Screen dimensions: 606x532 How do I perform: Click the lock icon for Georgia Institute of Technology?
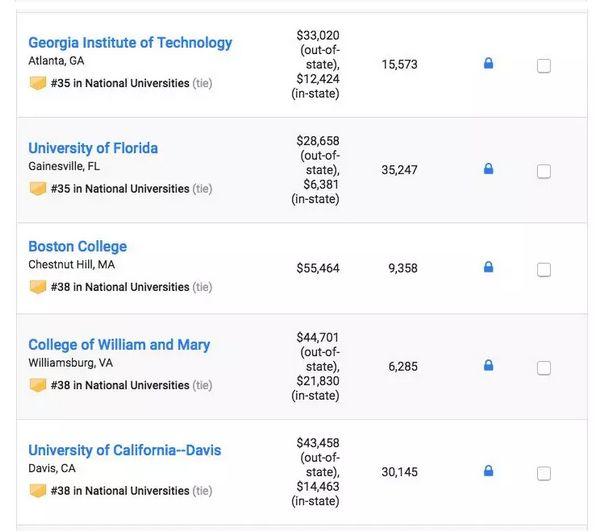tap(488, 64)
